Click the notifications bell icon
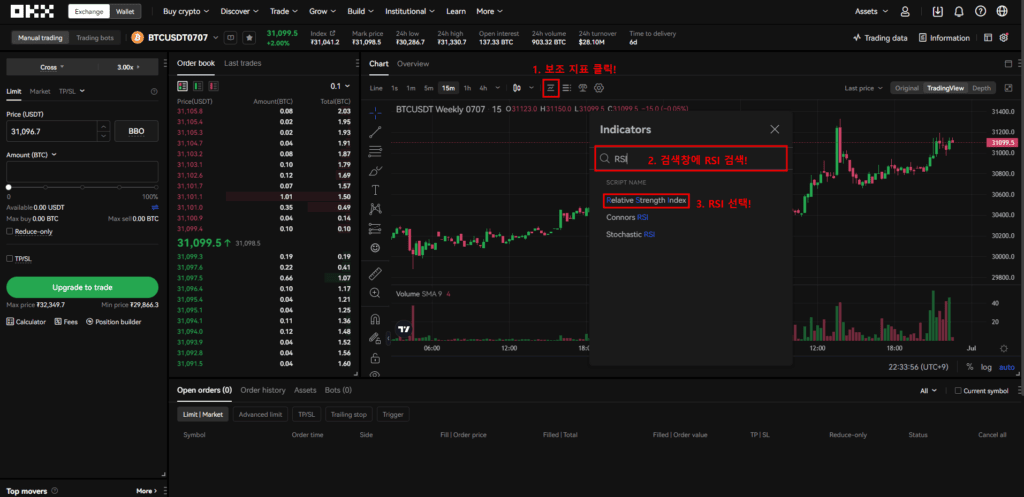 click(958, 12)
